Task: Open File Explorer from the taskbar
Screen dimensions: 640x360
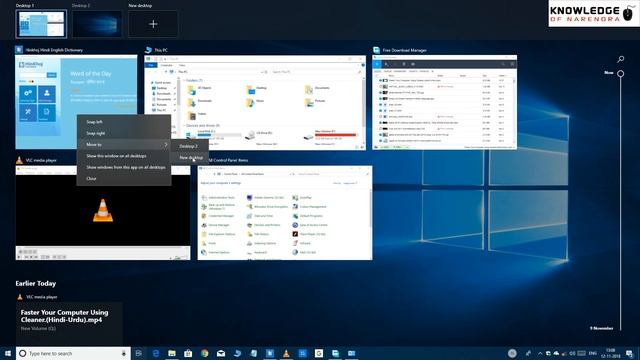Action: (x=172, y=353)
